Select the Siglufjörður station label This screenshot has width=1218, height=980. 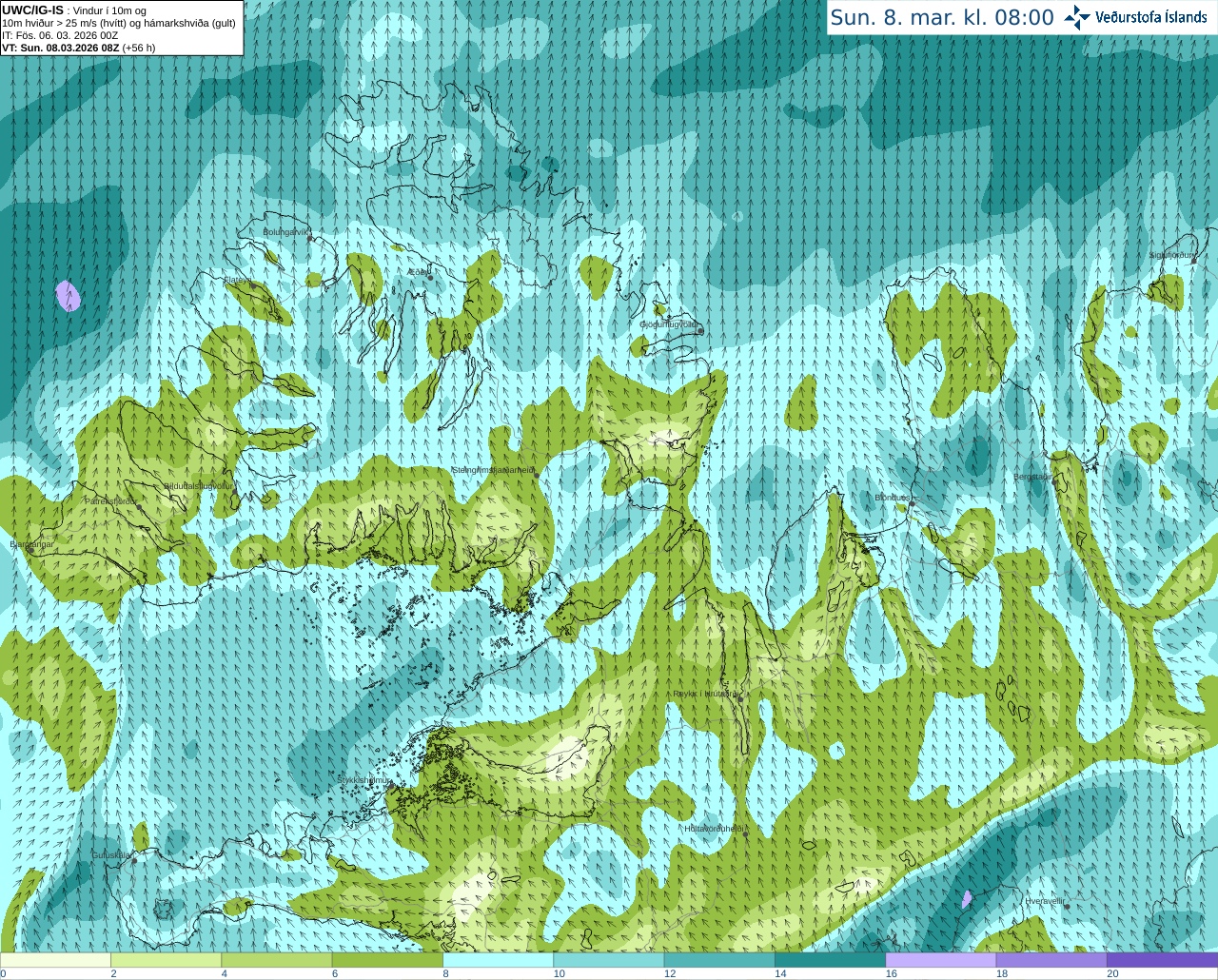1171,255
